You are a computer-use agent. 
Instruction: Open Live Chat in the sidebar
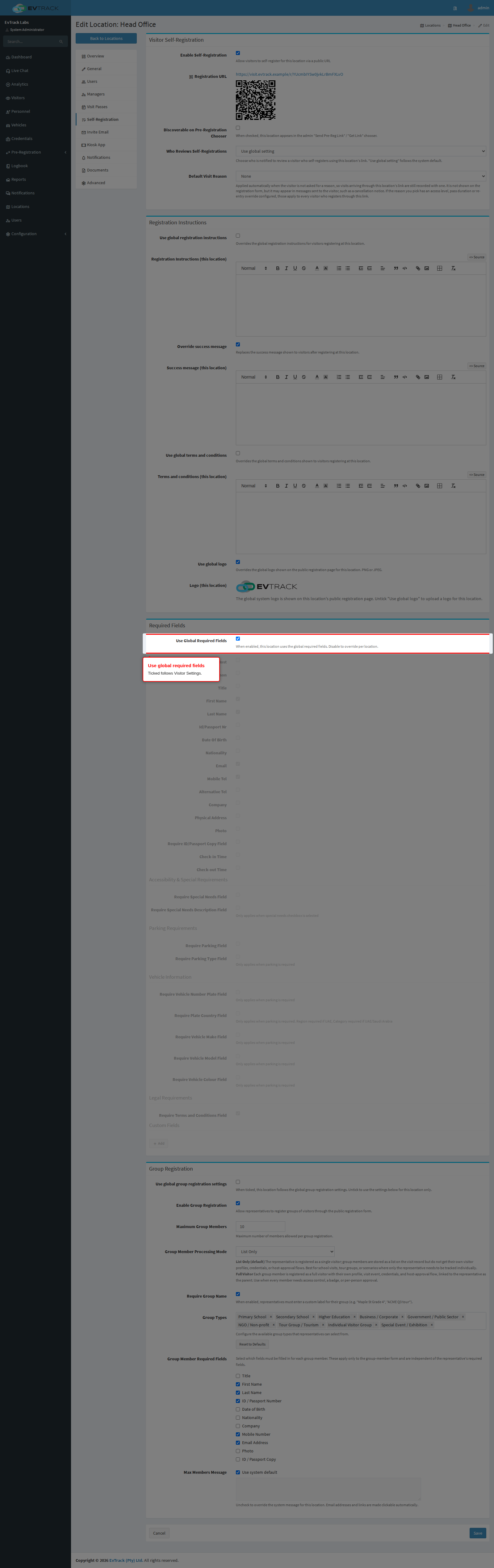pos(35,70)
